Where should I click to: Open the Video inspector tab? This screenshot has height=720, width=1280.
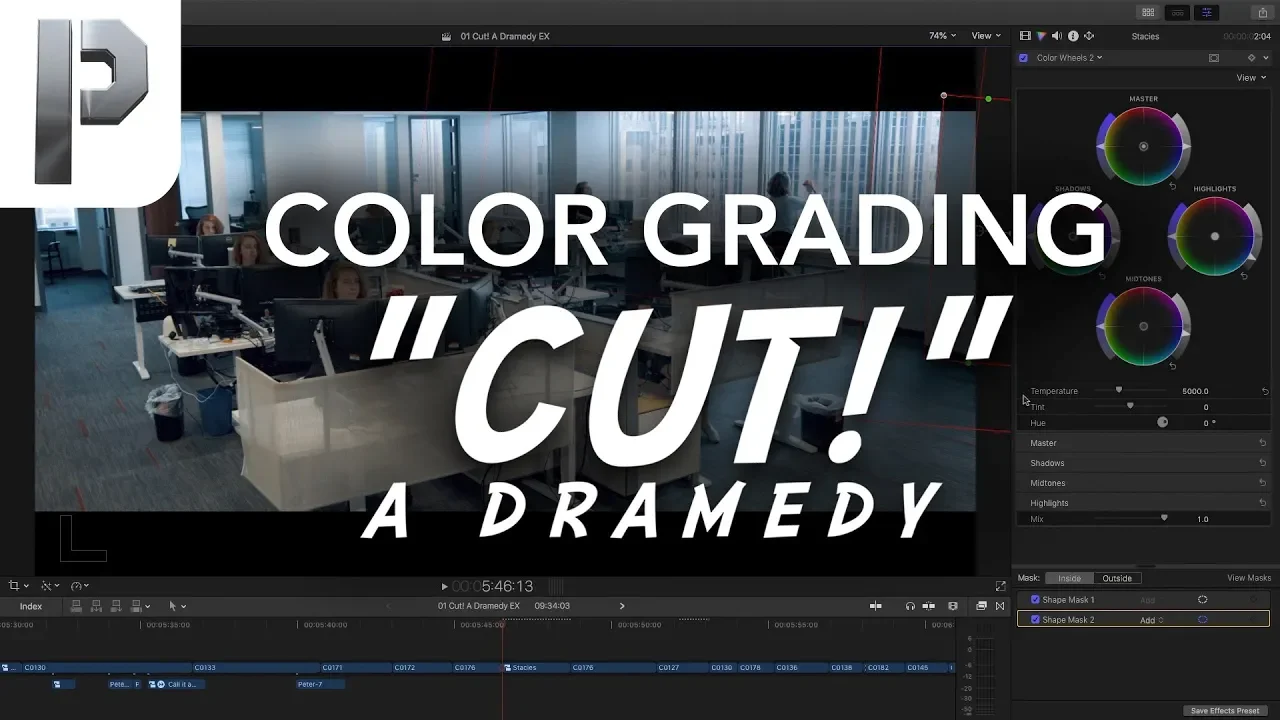click(x=1025, y=36)
